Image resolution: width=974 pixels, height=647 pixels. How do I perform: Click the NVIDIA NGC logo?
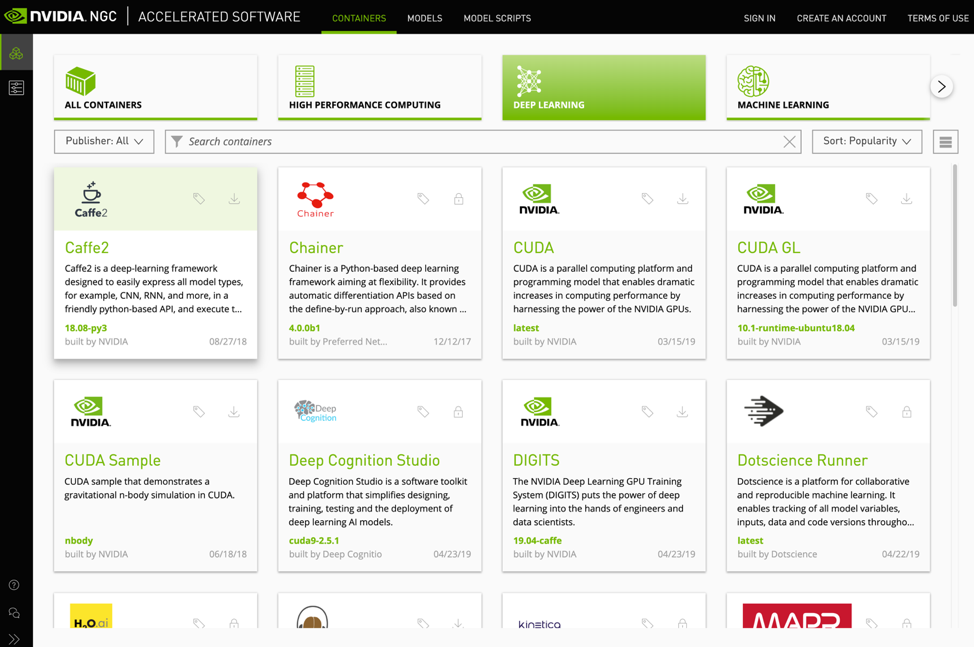point(60,16)
